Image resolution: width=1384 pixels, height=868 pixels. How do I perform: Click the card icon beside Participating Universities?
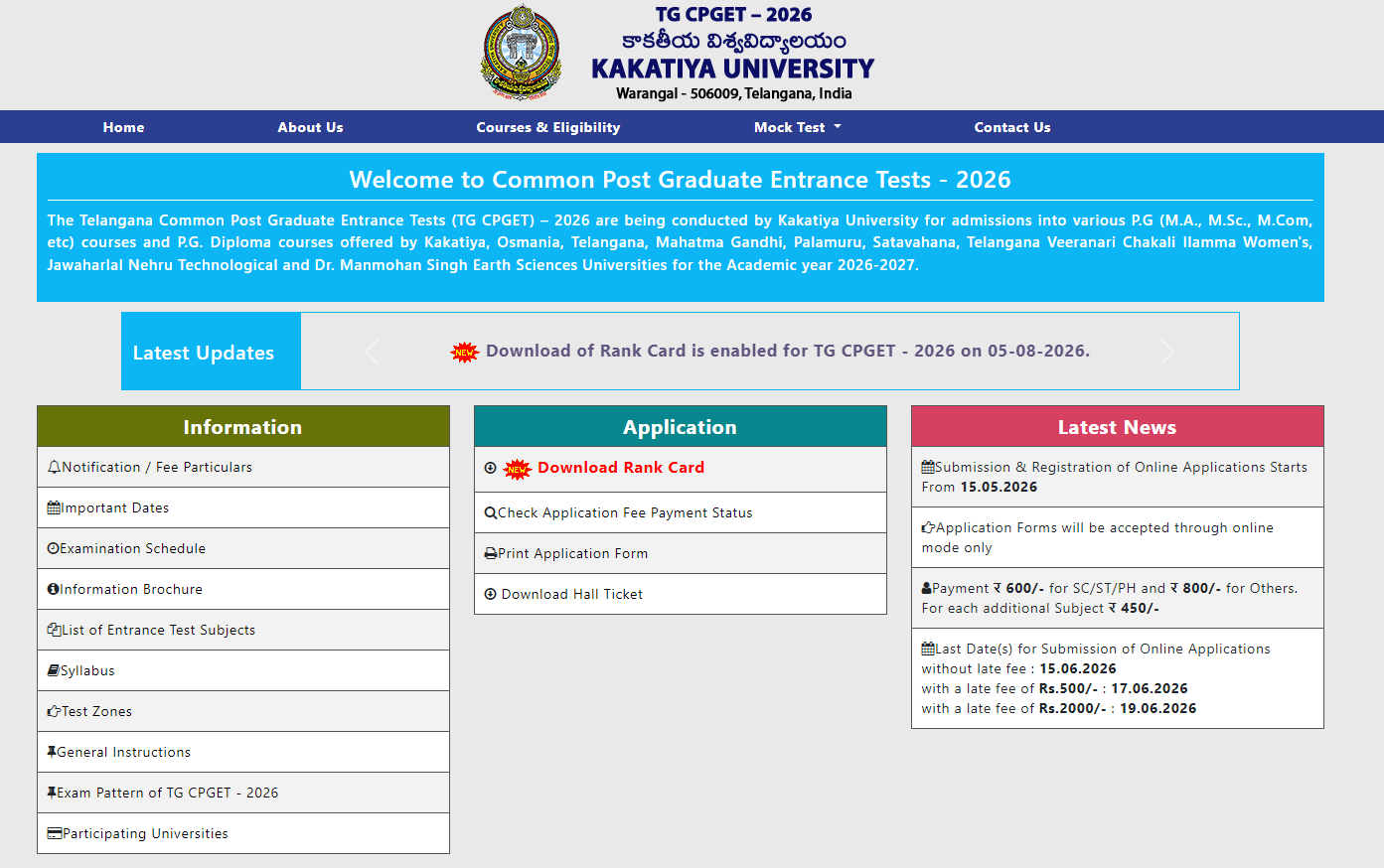[x=55, y=833]
